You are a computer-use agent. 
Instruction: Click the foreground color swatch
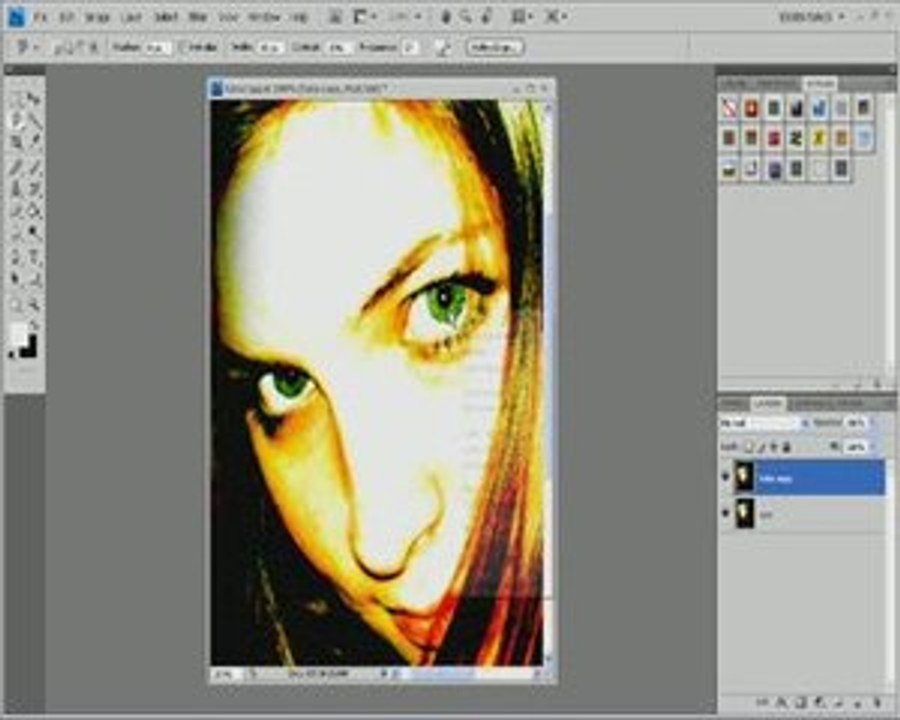18,332
